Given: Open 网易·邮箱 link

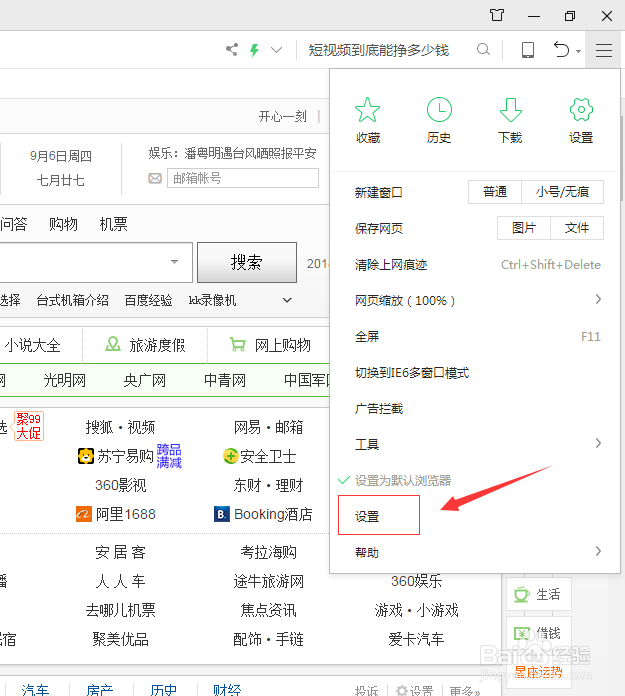Looking at the screenshot, I should [x=269, y=427].
